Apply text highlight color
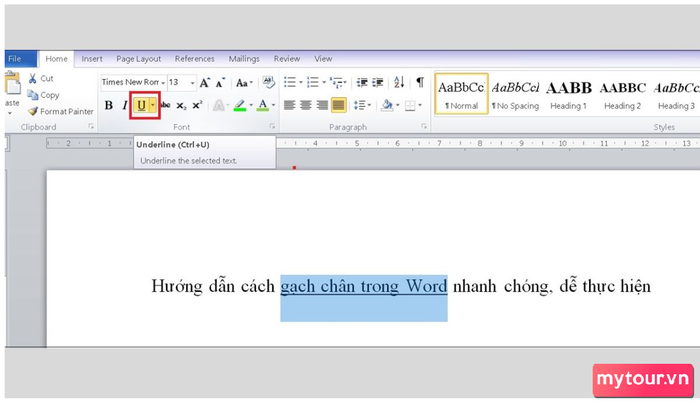The image size is (700, 405). [240, 105]
